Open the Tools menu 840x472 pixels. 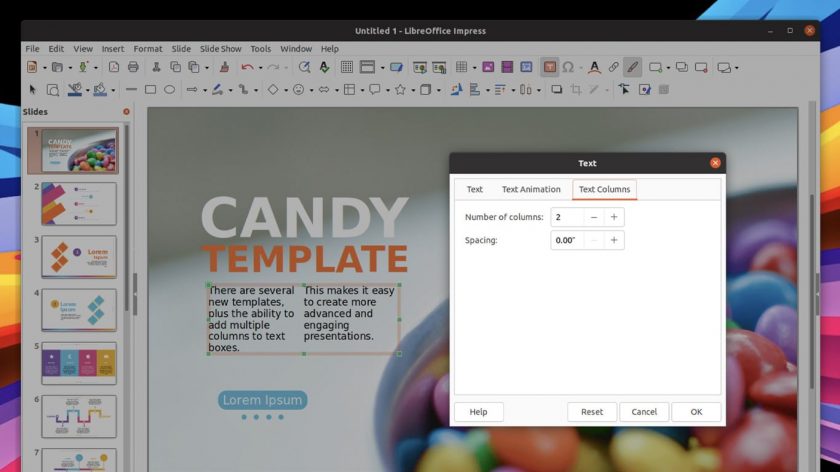[x=260, y=49]
